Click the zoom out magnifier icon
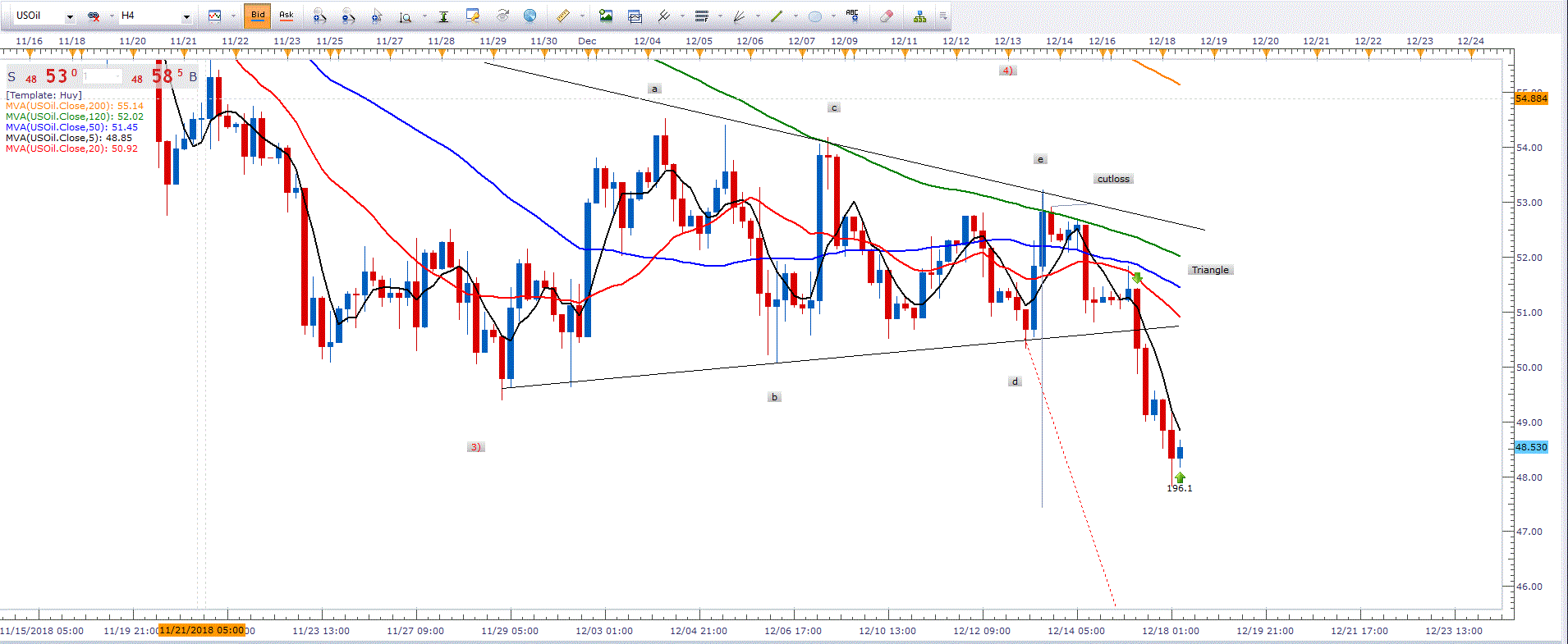Viewport: 1568px width, 644px height. pyautogui.click(x=349, y=16)
